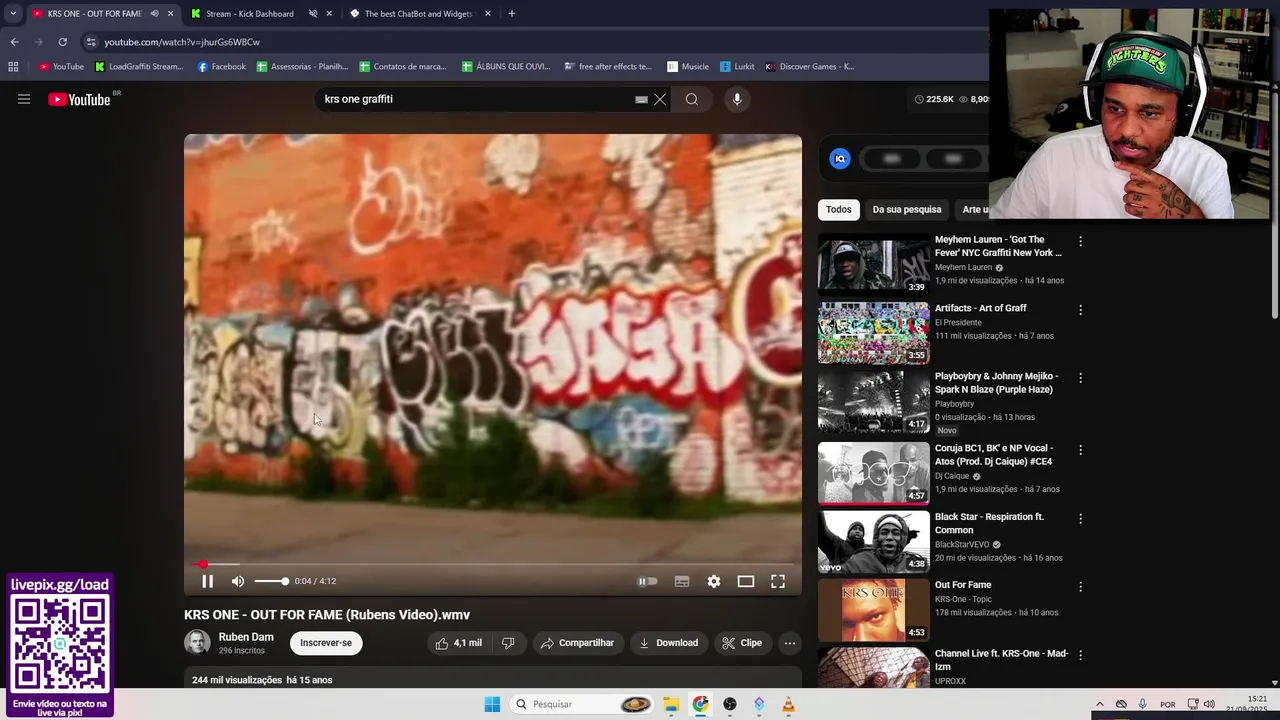The image size is (1280, 720).
Task: Focus the address bar URL
Action: click(182, 42)
